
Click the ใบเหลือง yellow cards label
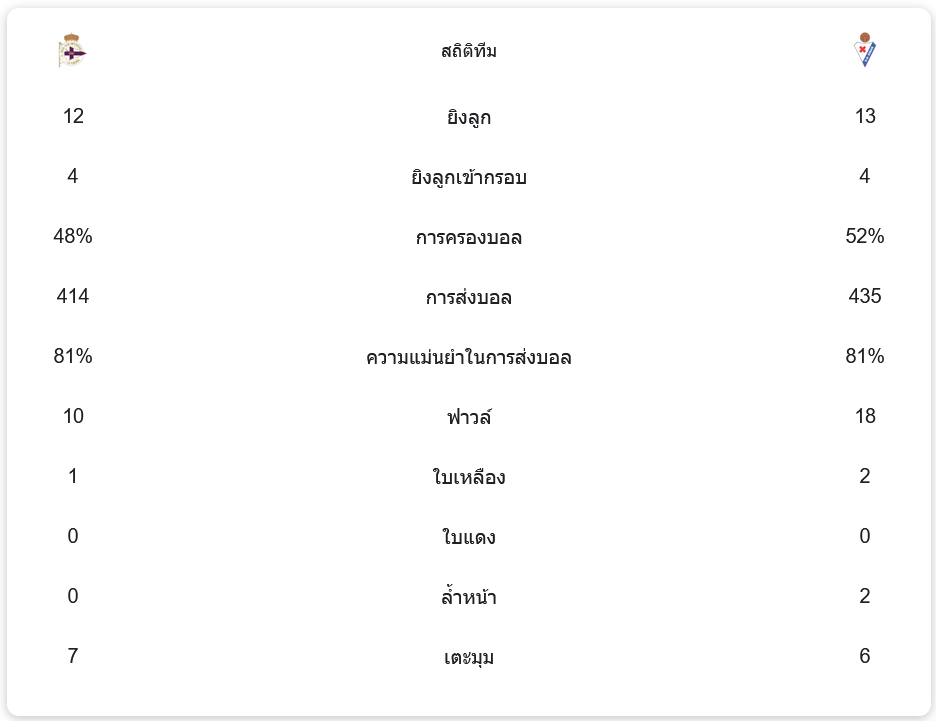point(469,478)
